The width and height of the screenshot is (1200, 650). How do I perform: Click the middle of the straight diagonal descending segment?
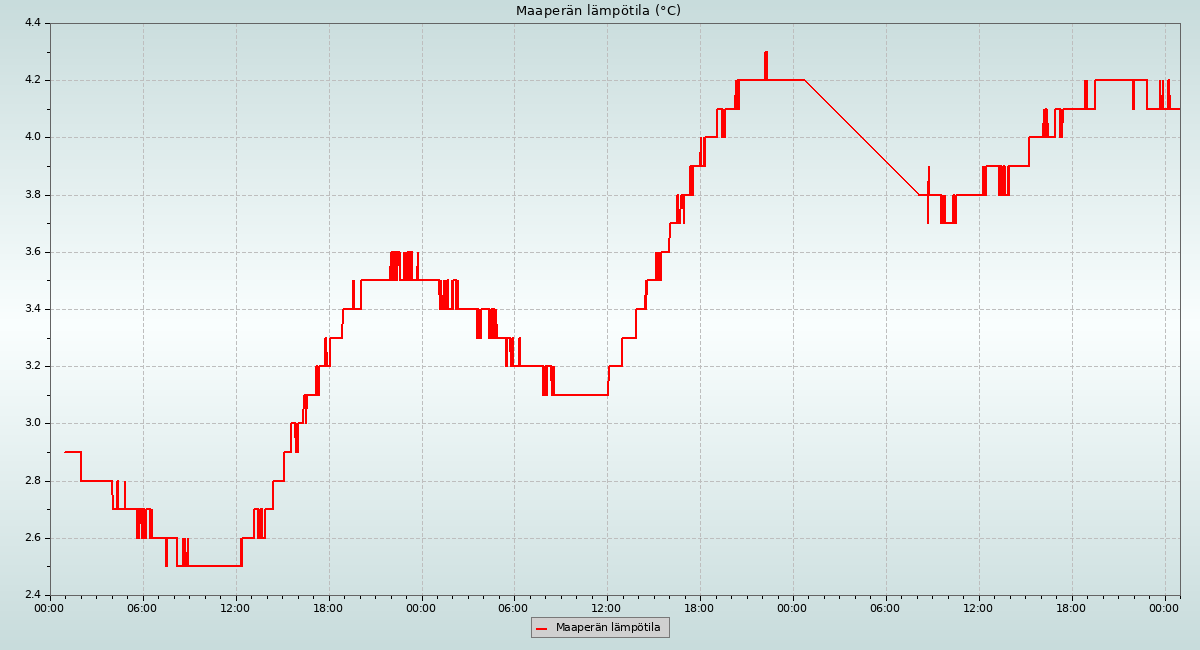tap(862, 138)
